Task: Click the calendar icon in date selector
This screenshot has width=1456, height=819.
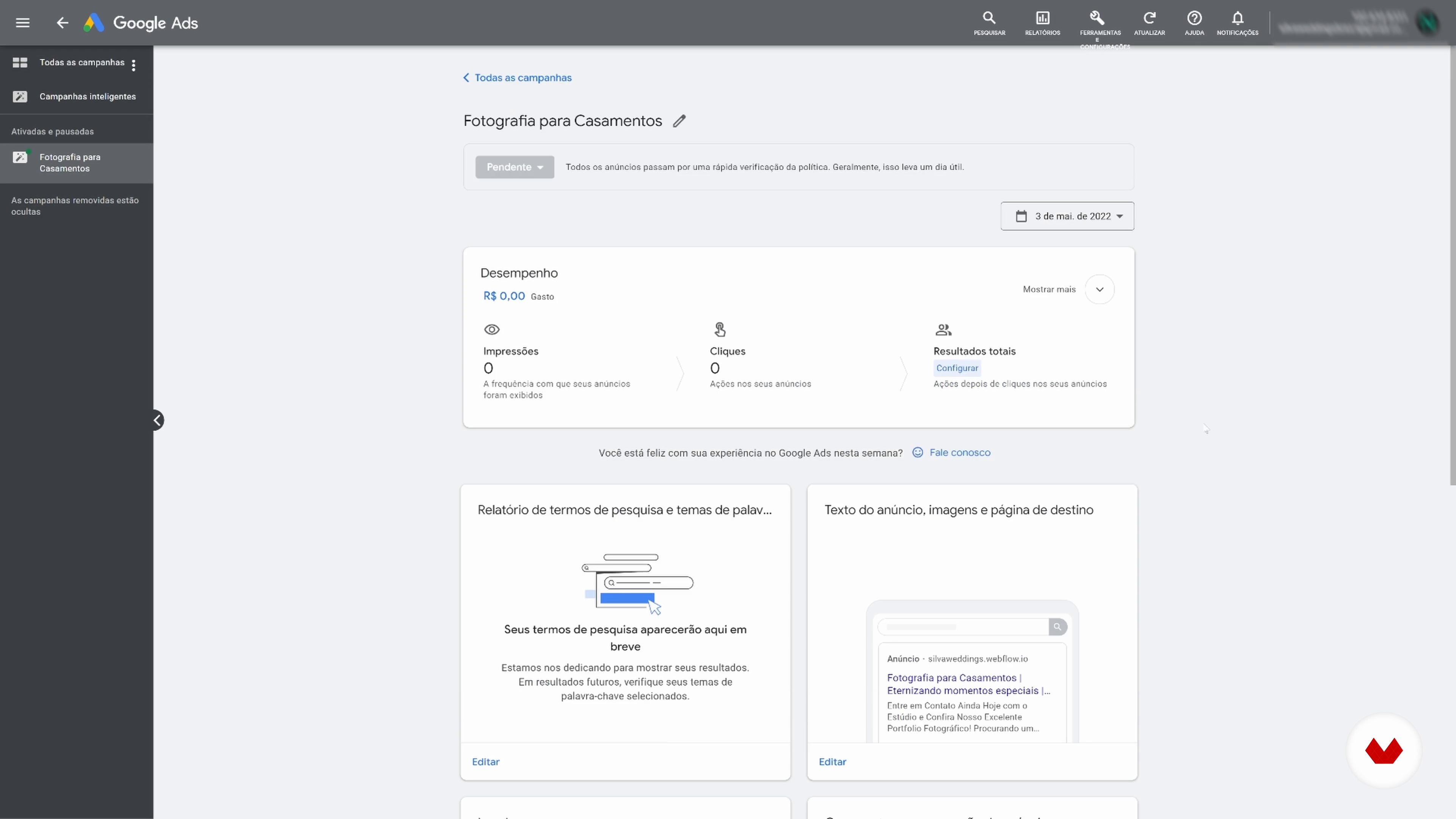Action: 1021,216
